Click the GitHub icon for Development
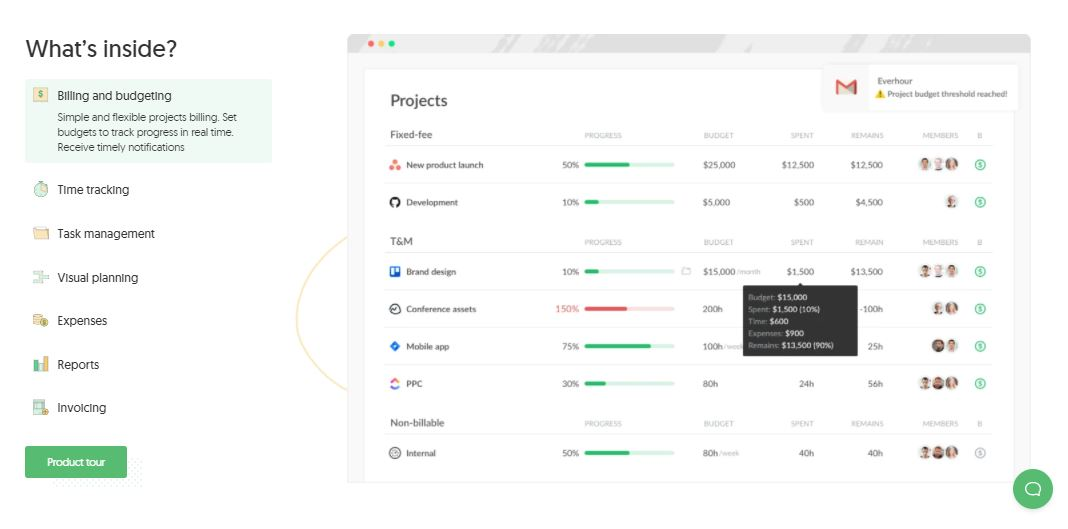Viewport: 1068px width, 529px height. (x=394, y=202)
